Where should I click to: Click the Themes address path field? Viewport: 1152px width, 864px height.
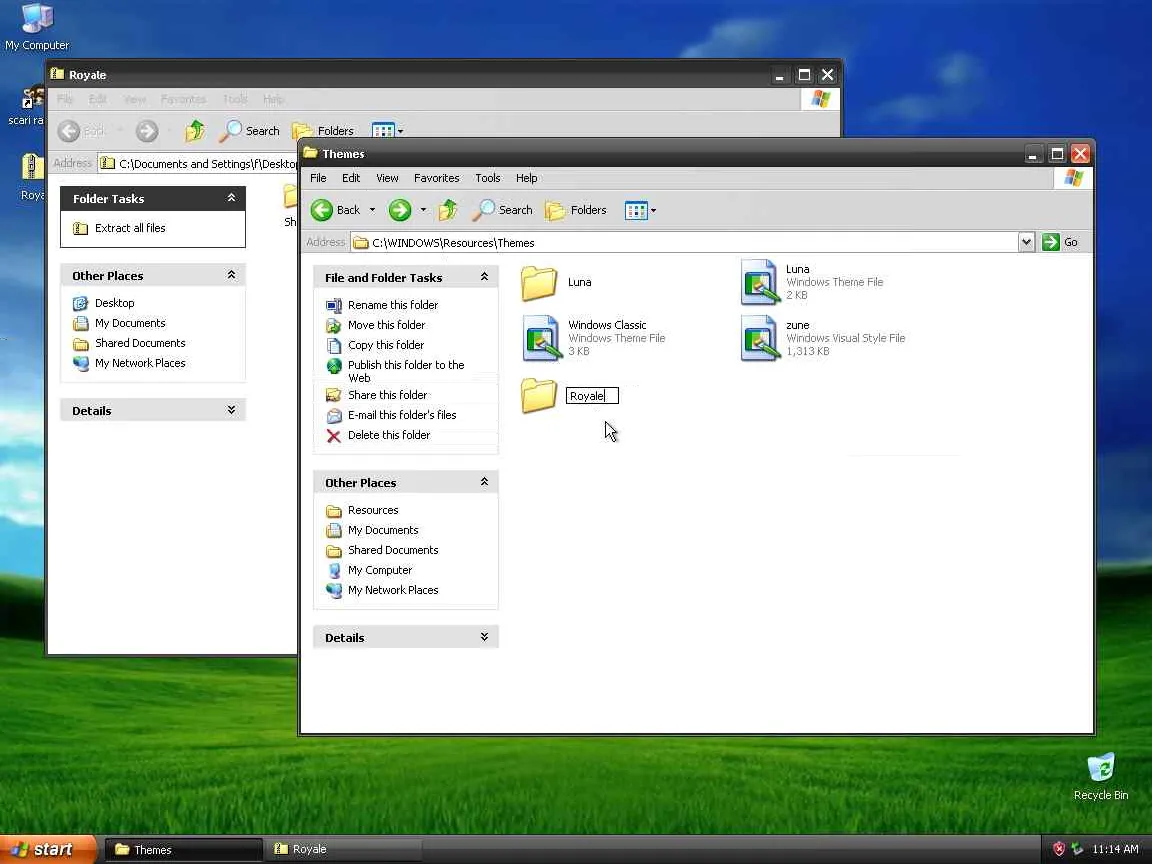pyautogui.click(x=685, y=242)
